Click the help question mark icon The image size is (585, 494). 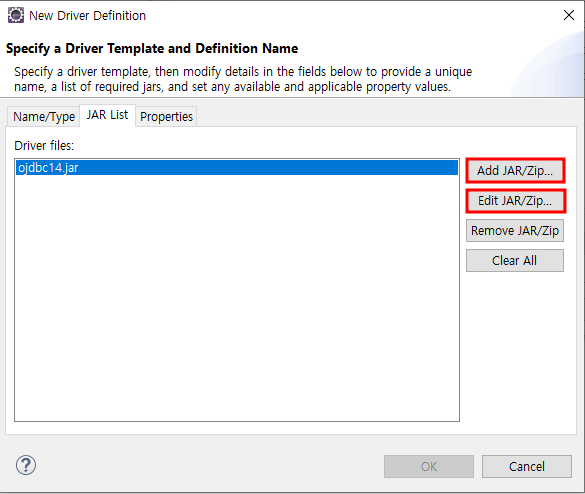[26, 465]
